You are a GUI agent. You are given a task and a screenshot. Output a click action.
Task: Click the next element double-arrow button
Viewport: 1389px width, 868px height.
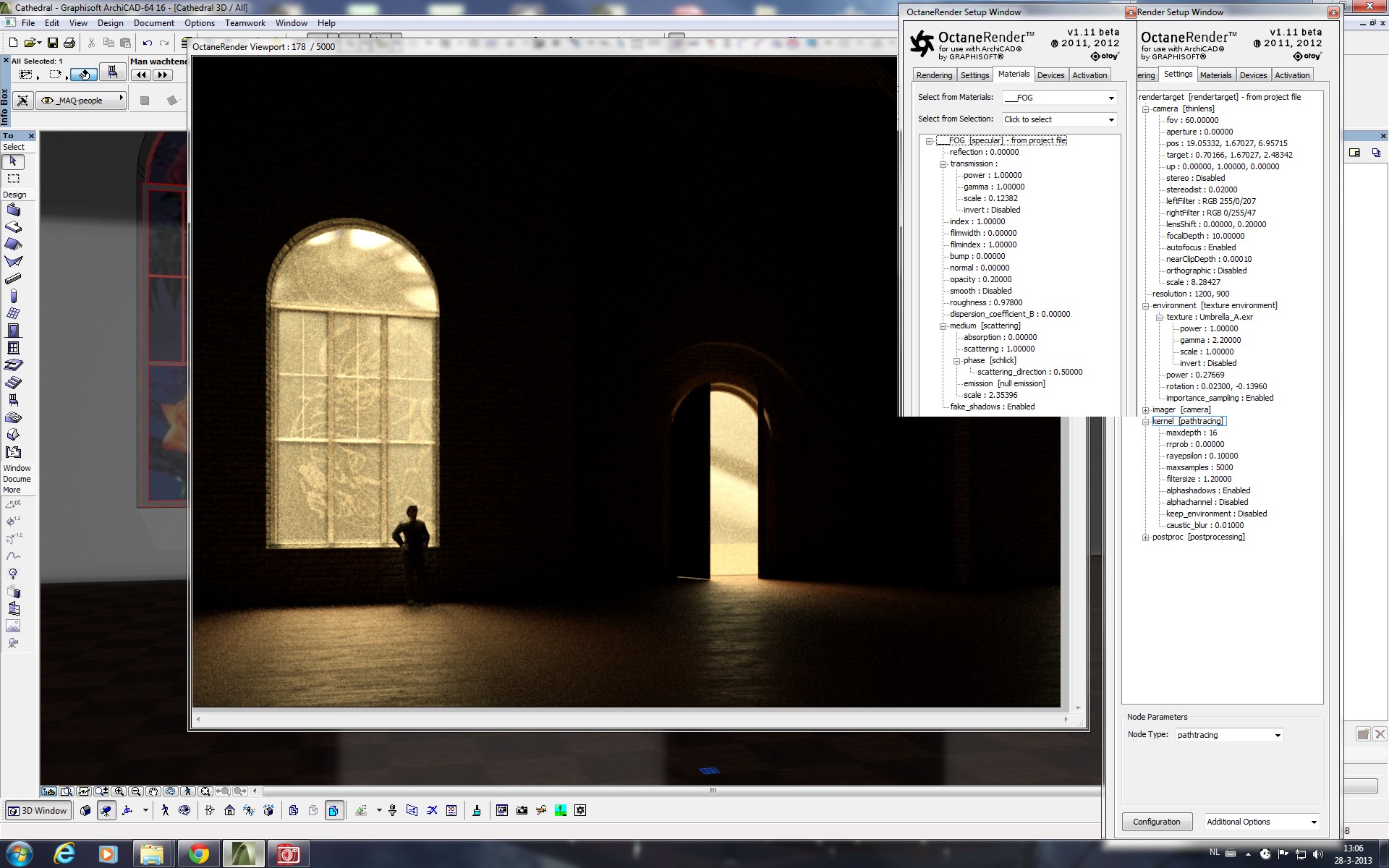162,75
